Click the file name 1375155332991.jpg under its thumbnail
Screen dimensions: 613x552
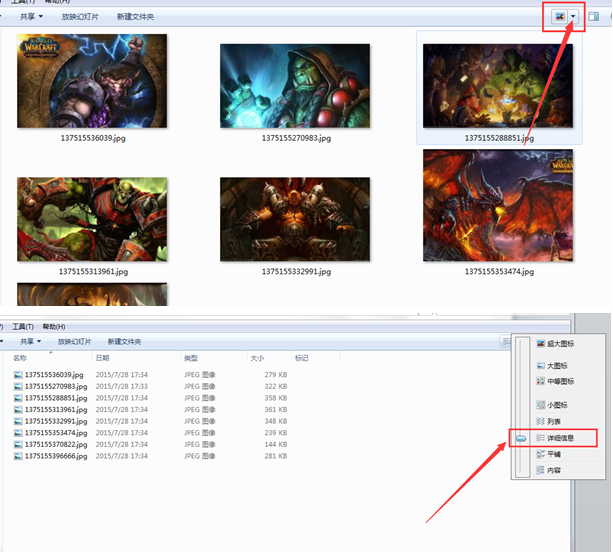296,271
